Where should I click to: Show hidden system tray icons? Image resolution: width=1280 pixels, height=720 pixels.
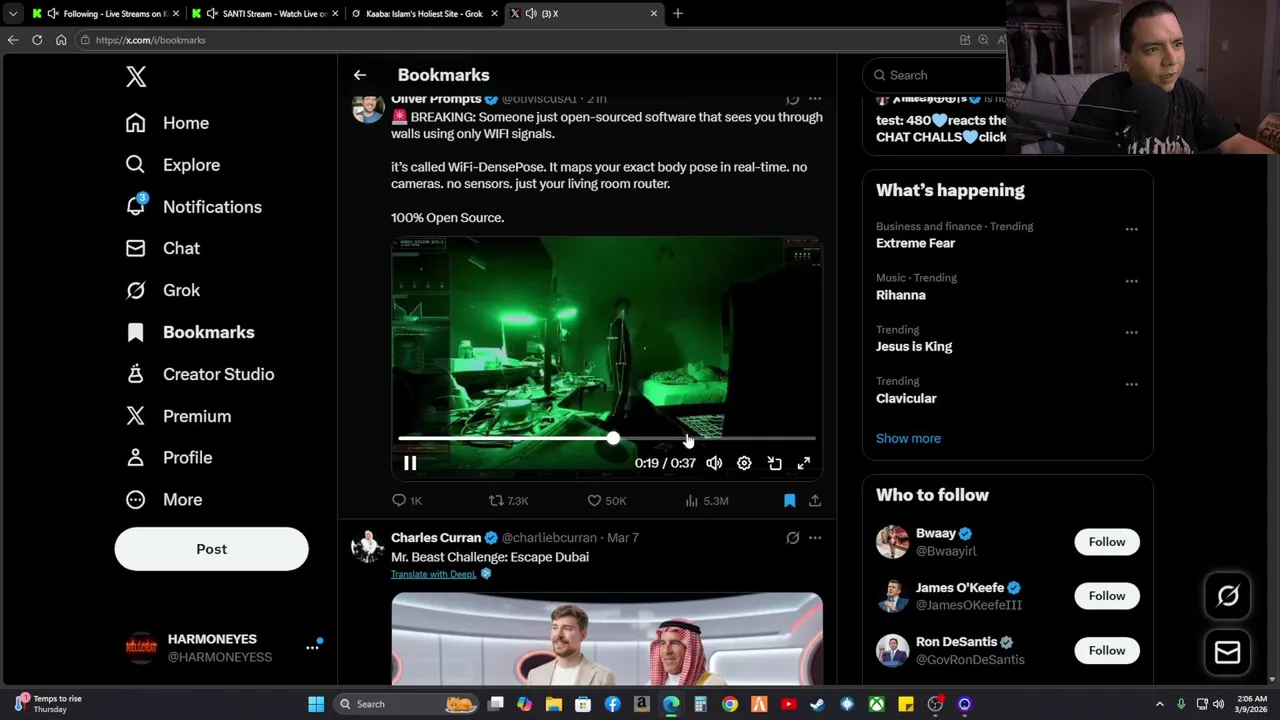point(1160,704)
